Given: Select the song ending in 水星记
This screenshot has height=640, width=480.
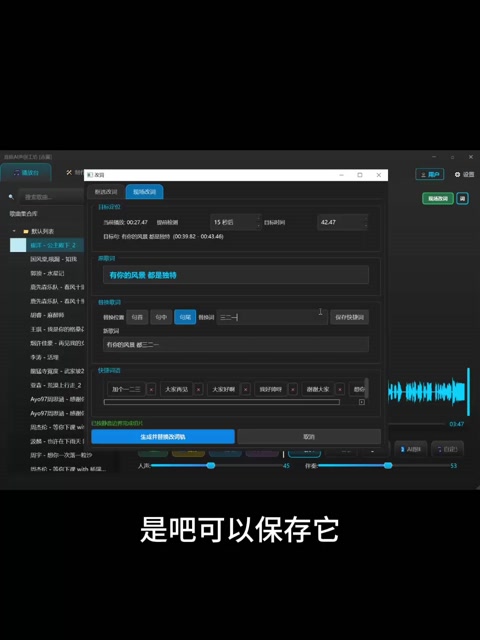Looking at the screenshot, I should coord(47,273).
